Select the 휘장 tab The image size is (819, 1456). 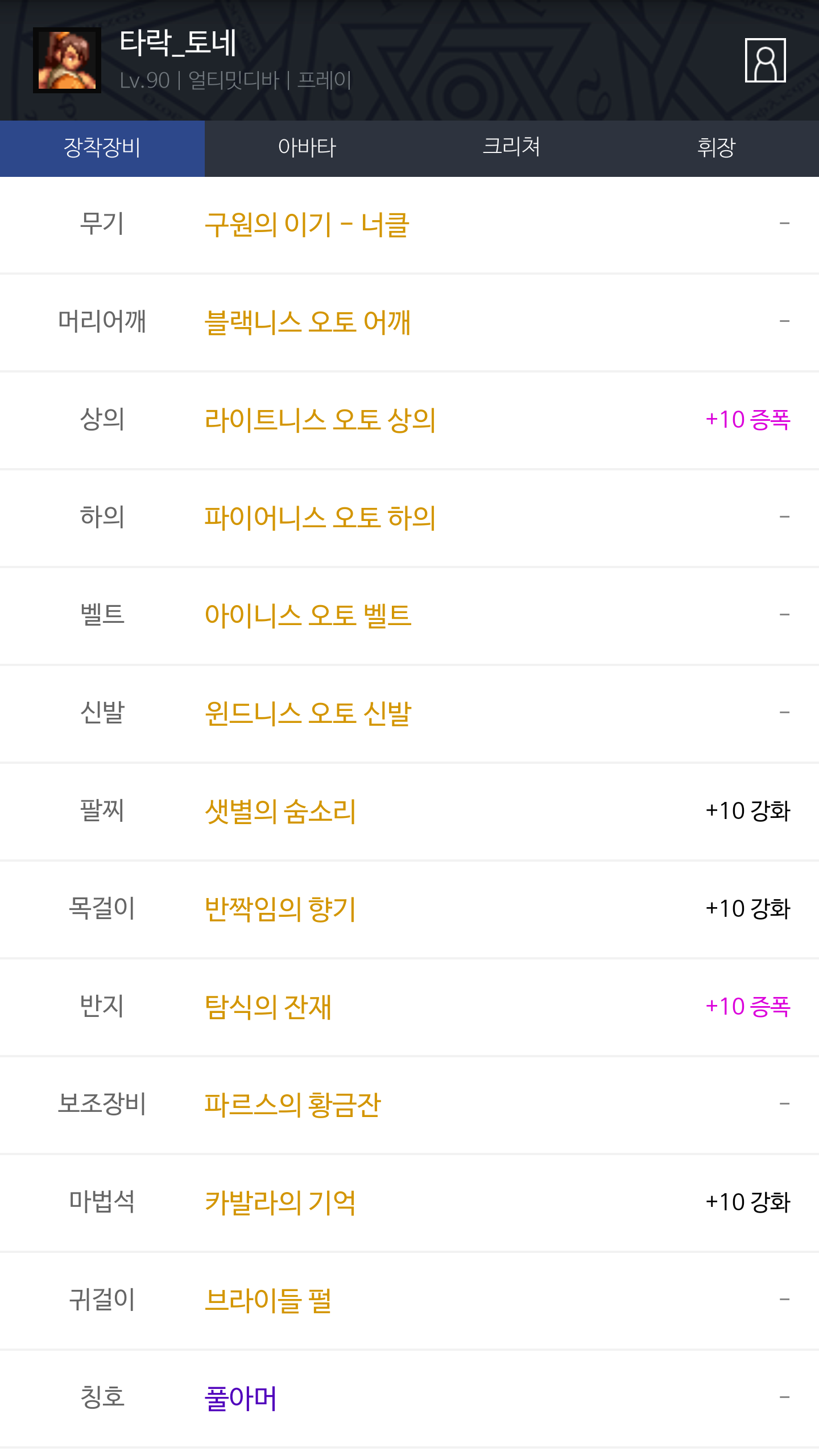[x=716, y=148]
